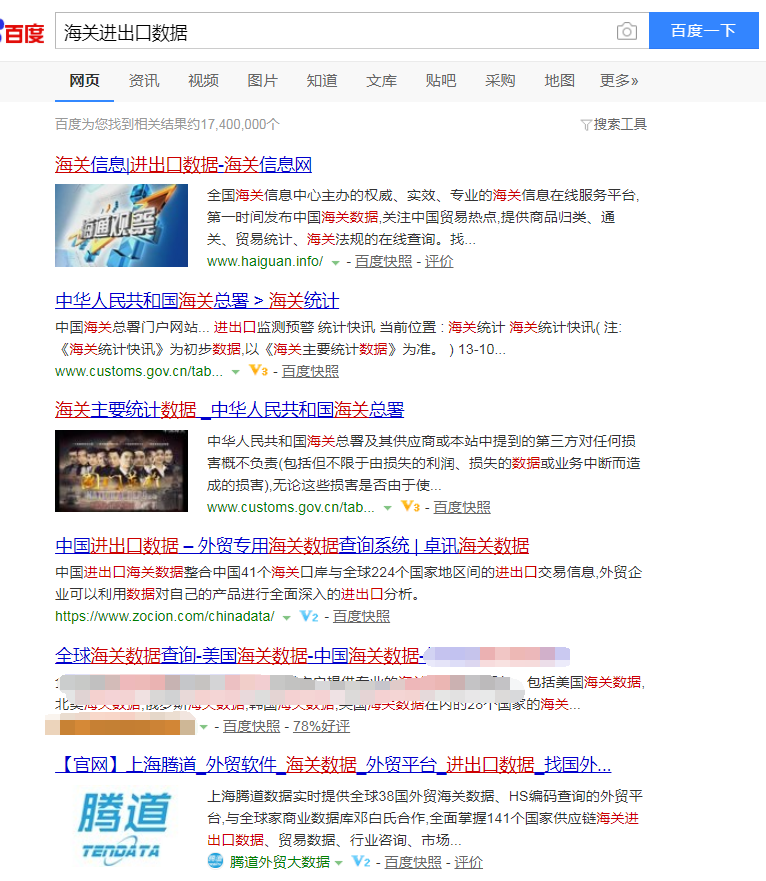Click the www.customs.gov.cn URL under 海关统计
This screenshot has height=881, width=766.
pos(139,371)
